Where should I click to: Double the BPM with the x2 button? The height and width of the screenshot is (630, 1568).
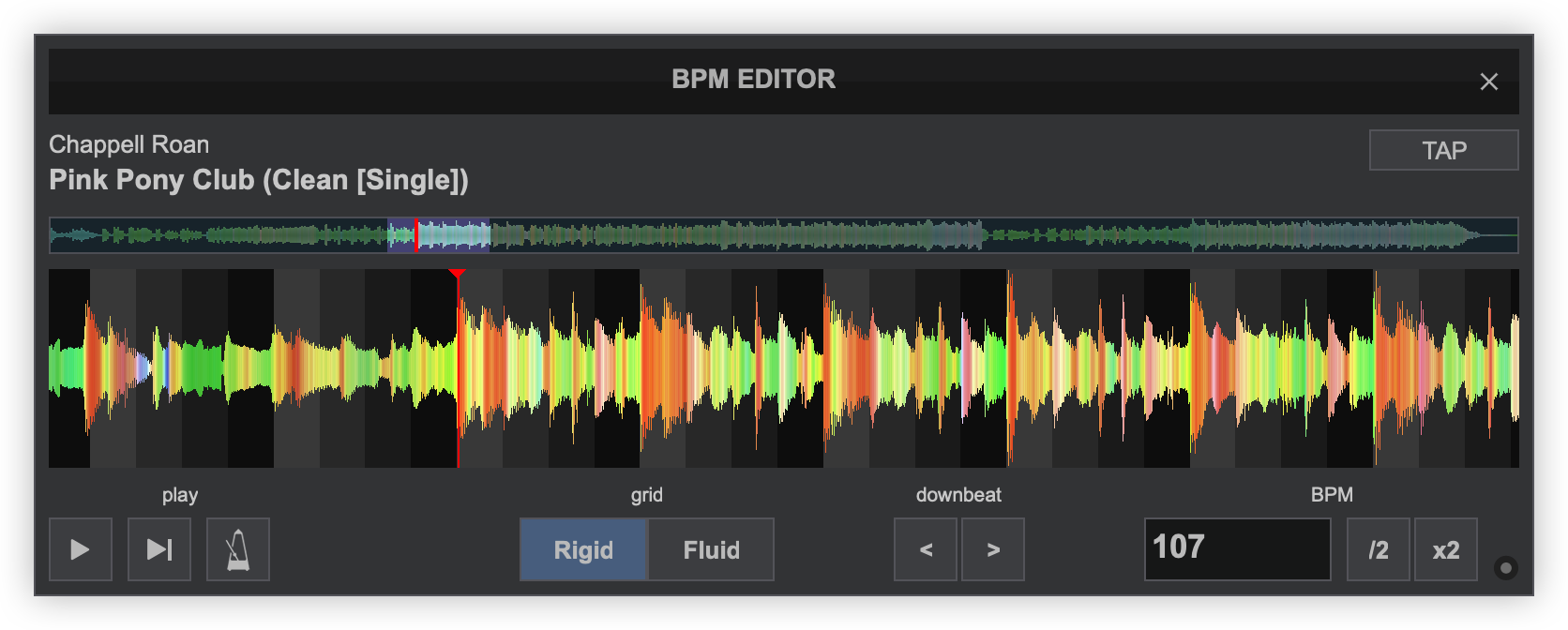click(x=1445, y=549)
